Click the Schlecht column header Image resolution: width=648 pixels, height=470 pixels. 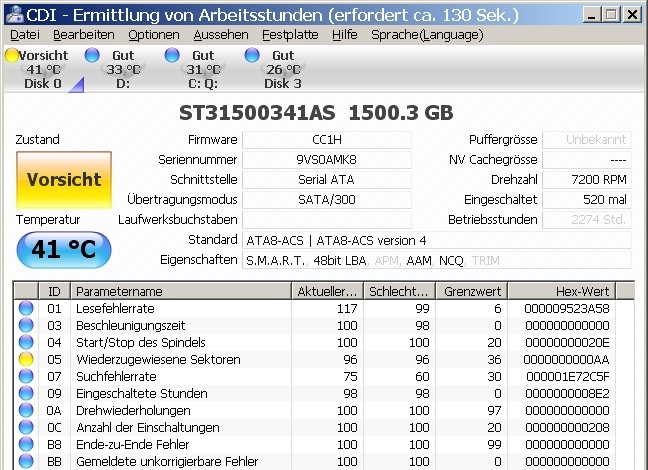pos(399,291)
